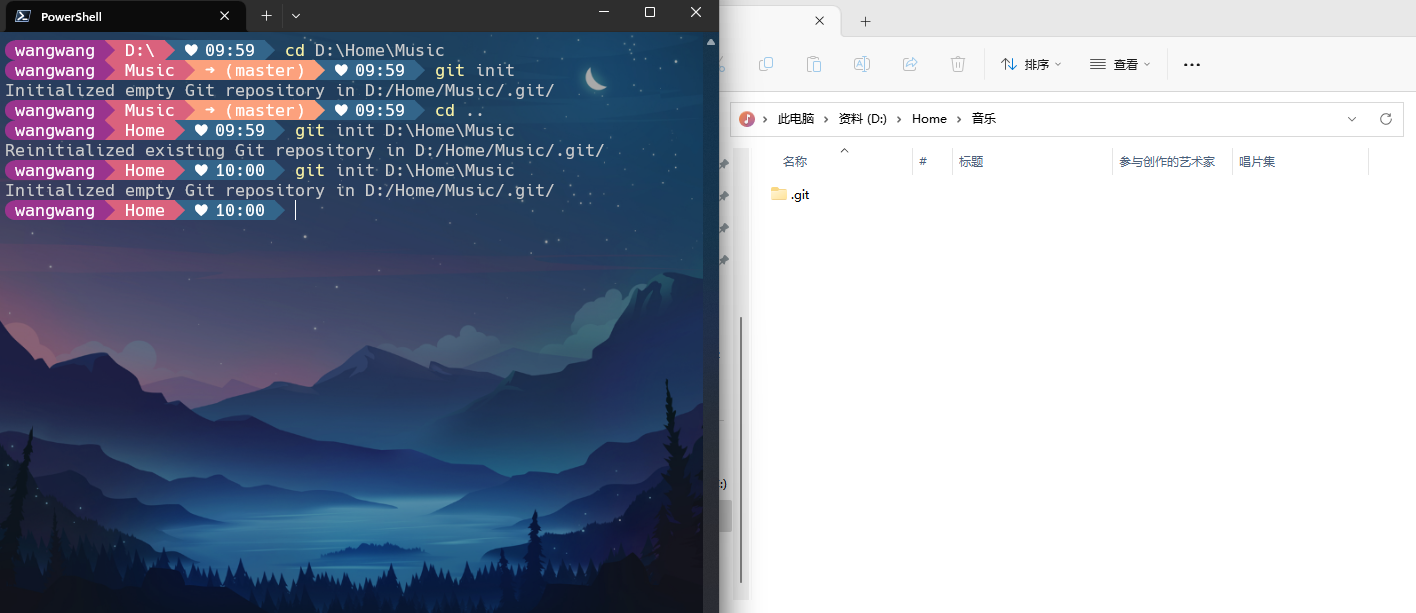Refresh the folder view in address bar
Viewport: 1416px width, 613px height.
tap(1385, 119)
